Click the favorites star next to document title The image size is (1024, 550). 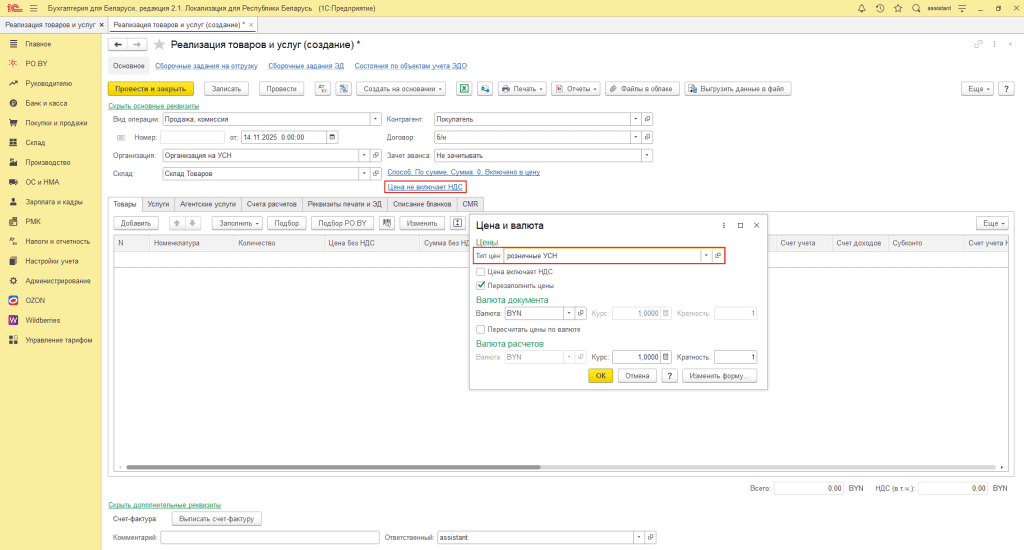[x=159, y=45]
